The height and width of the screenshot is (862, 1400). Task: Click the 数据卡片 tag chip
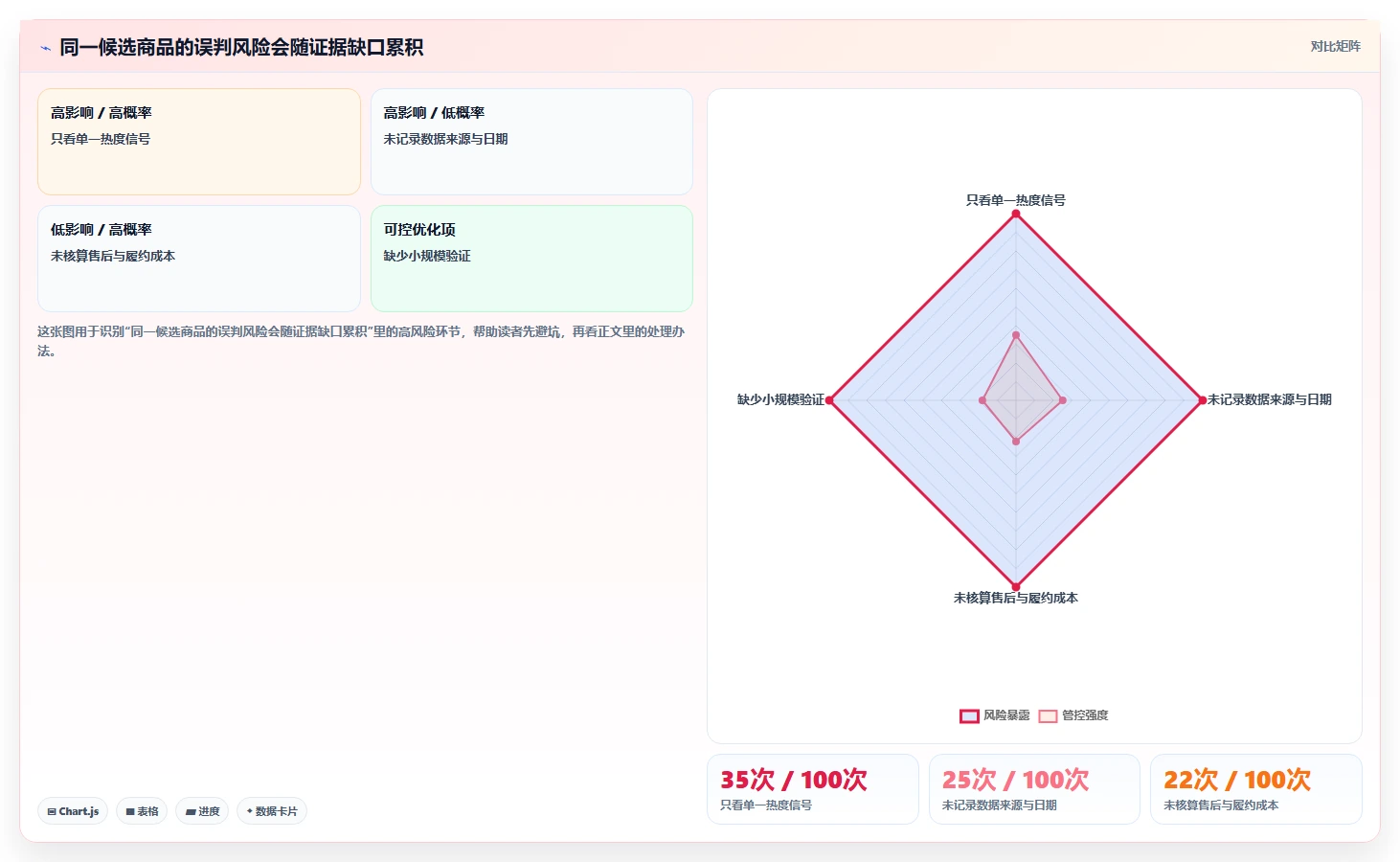(x=272, y=811)
